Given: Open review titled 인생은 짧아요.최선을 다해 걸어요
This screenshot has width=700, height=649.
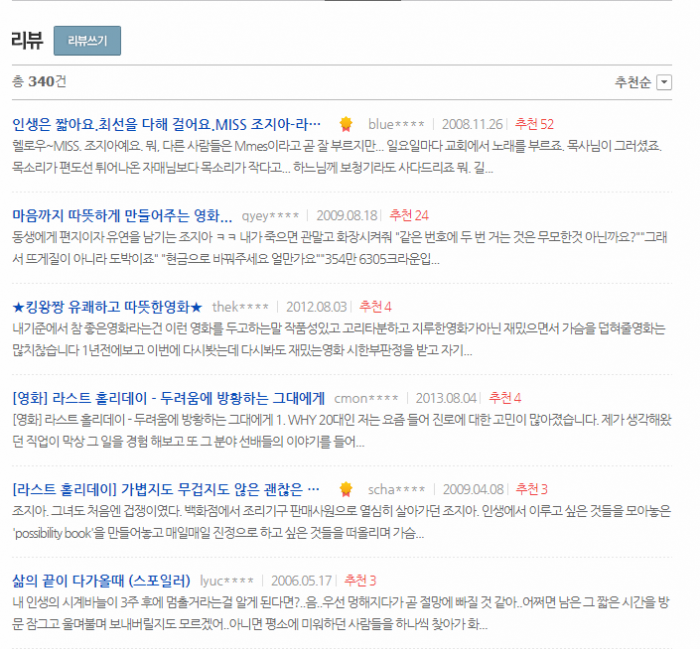Looking at the screenshot, I should [166, 124].
